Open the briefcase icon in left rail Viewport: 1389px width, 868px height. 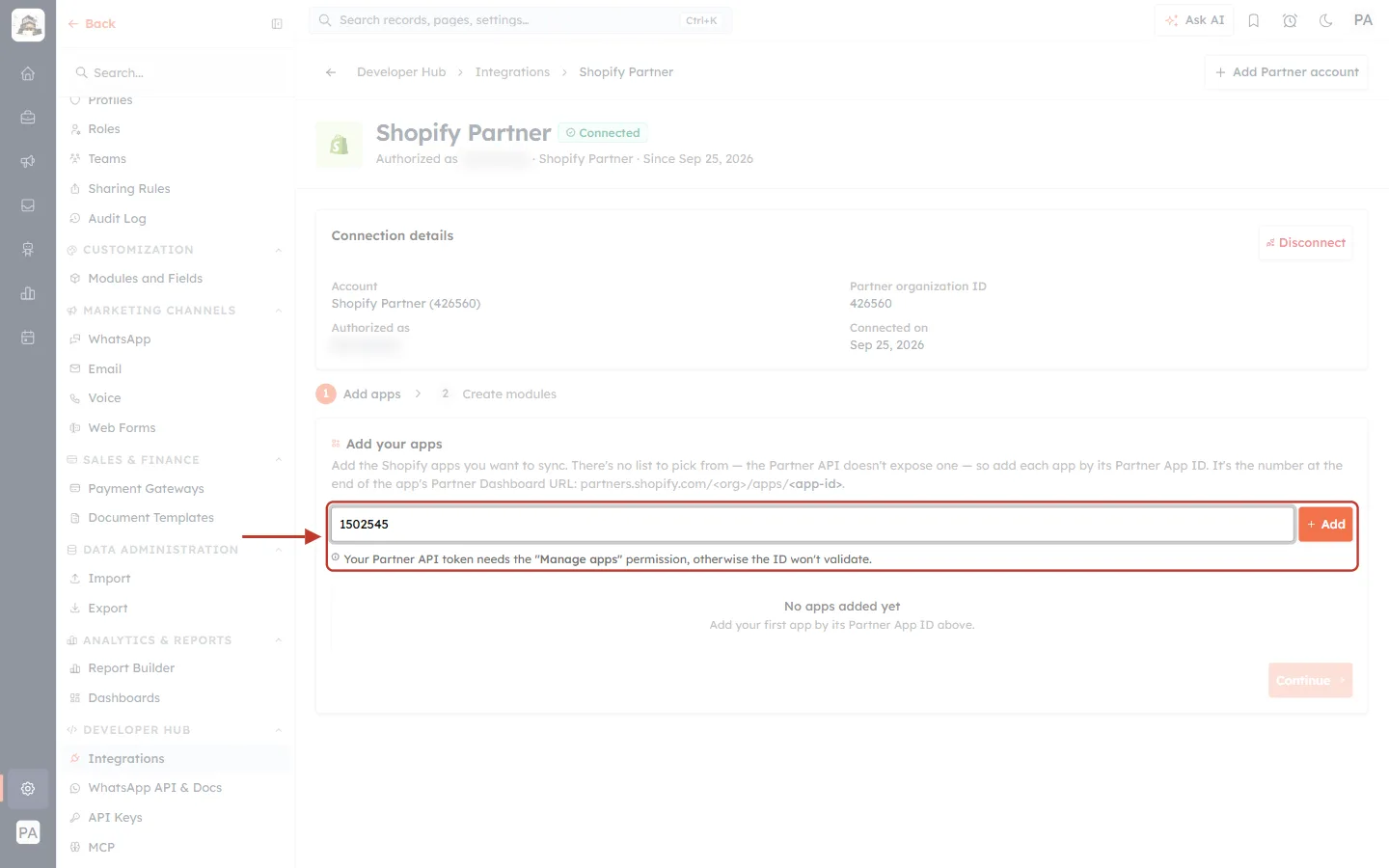28,118
